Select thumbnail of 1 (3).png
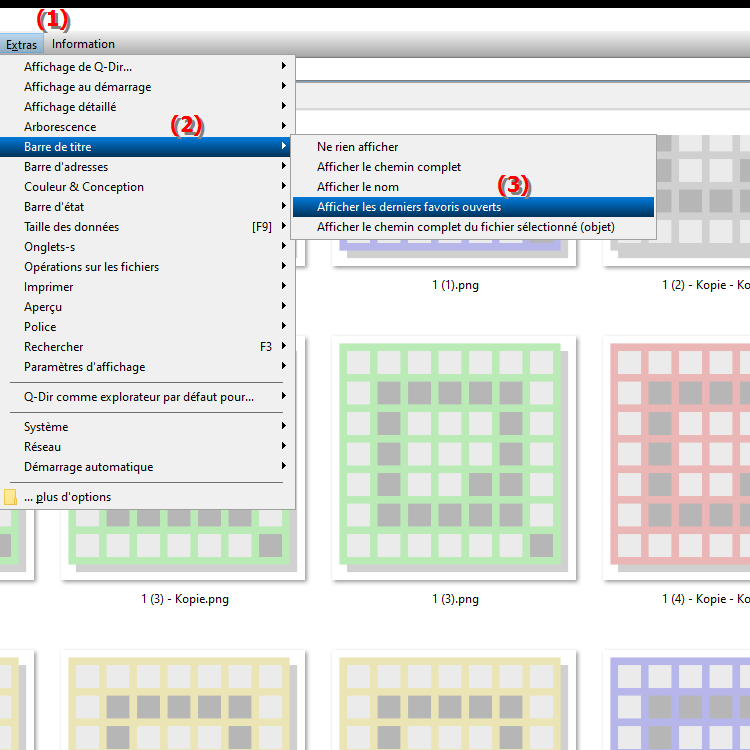The width and height of the screenshot is (750, 750). coord(454,458)
